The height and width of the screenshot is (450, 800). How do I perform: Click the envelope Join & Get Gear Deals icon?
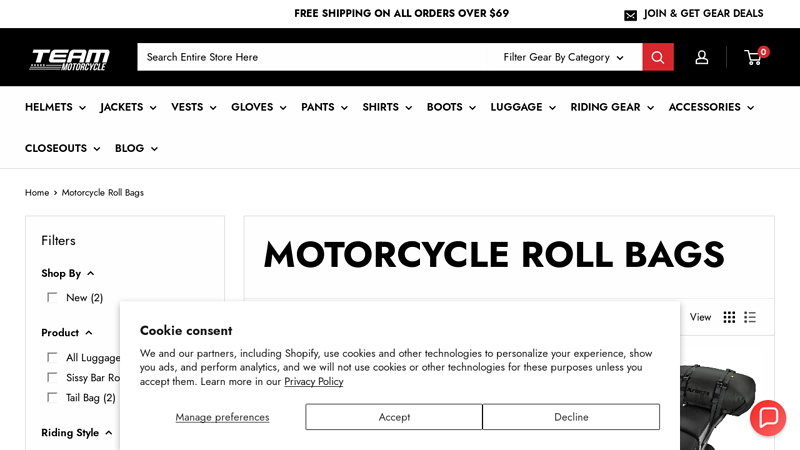click(630, 15)
